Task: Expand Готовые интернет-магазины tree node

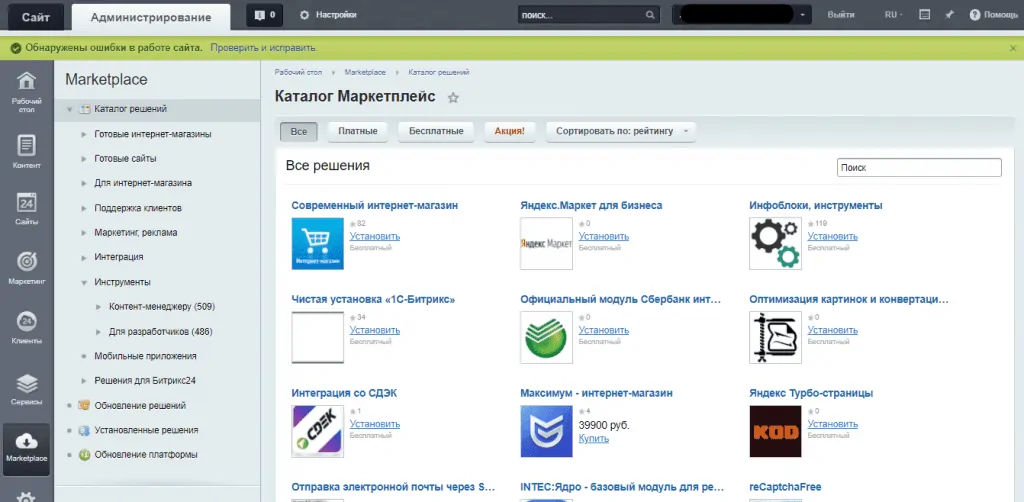Action: pos(84,134)
